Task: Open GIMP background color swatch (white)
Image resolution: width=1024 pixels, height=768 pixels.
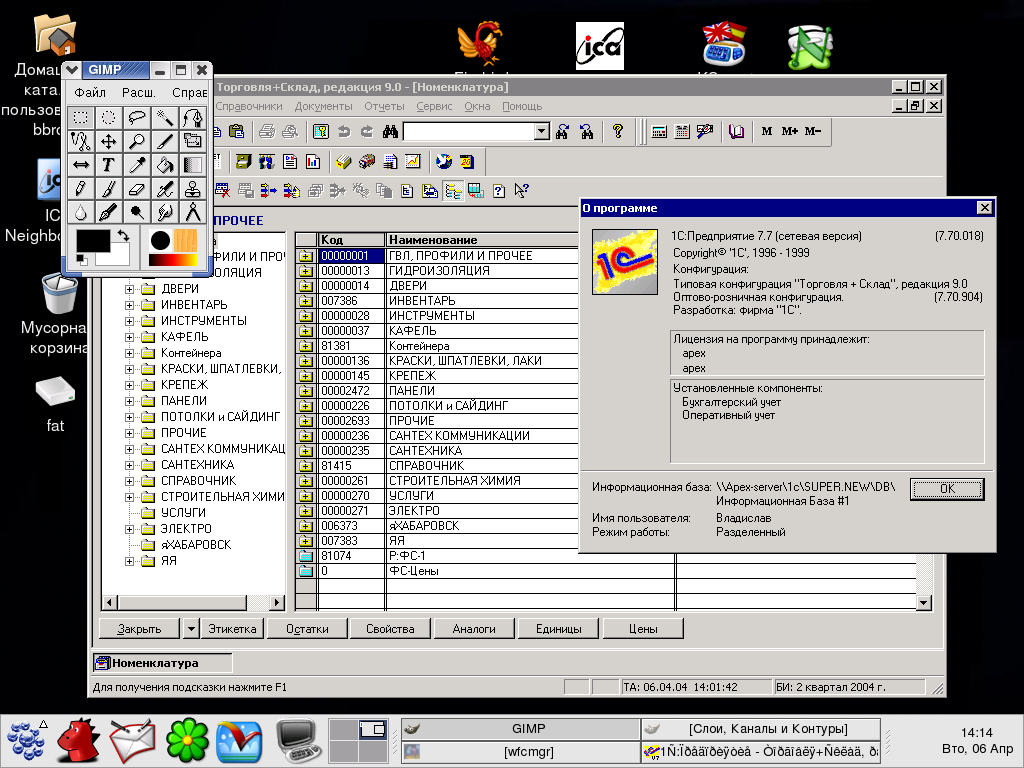Action: pos(118,256)
